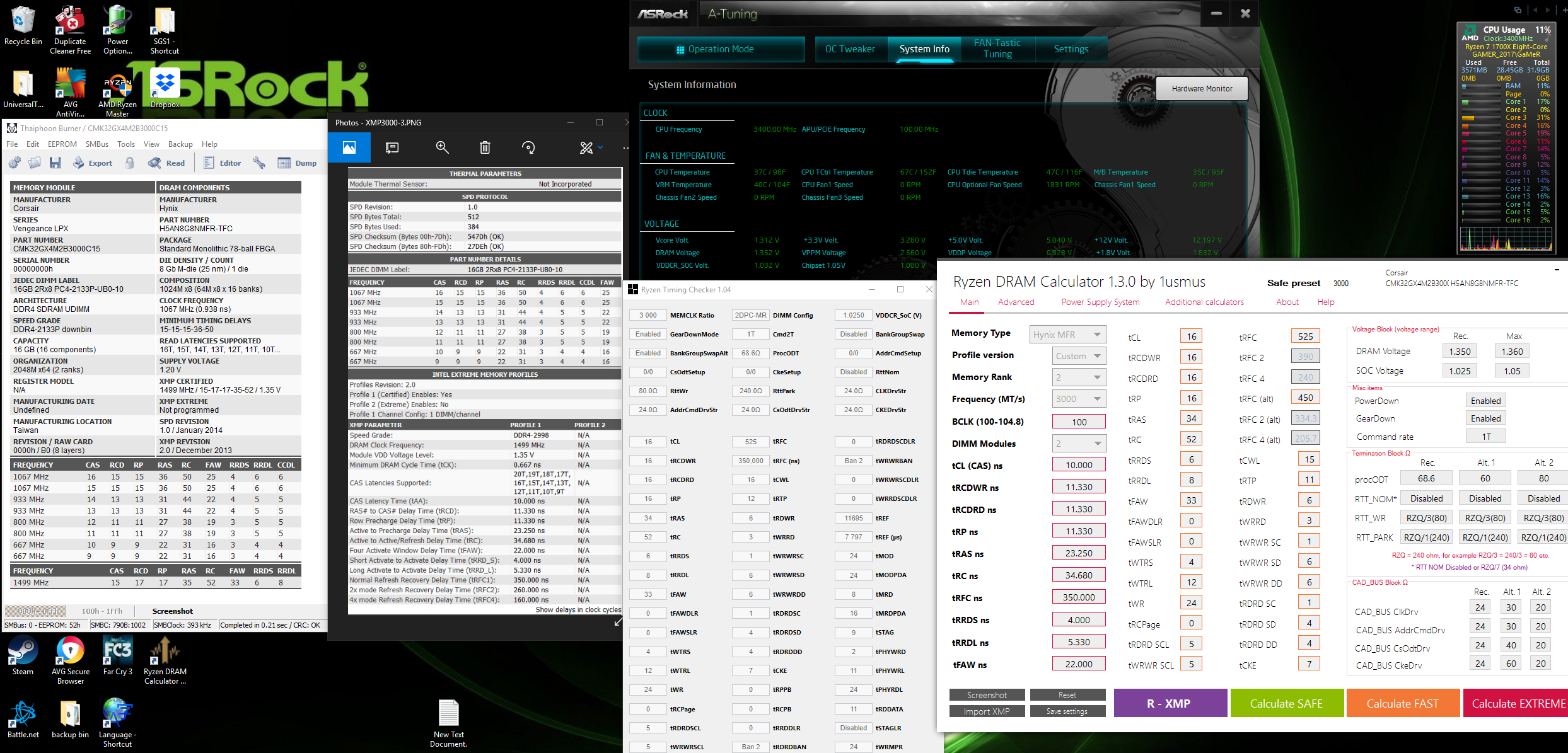Image resolution: width=1568 pixels, height=753 pixels.
Task: Click tFAW ns field showing 22.000
Action: click(1079, 664)
